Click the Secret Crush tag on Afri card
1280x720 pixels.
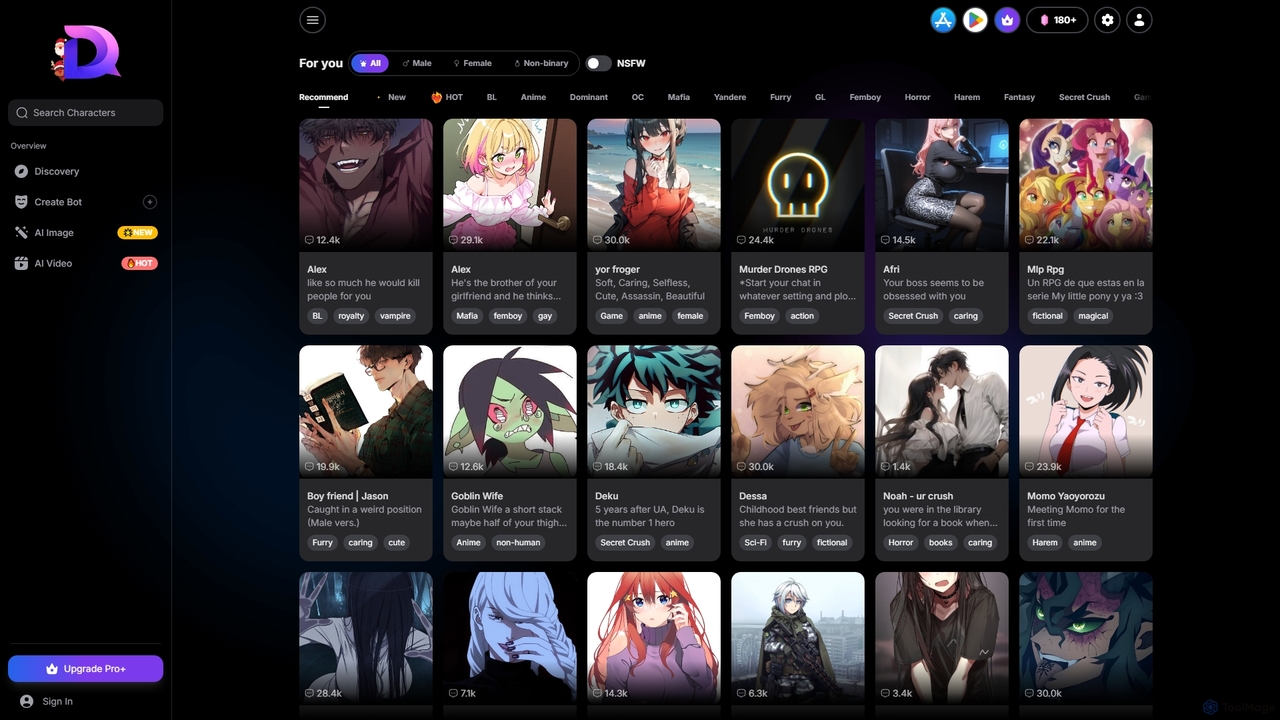click(913, 316)
